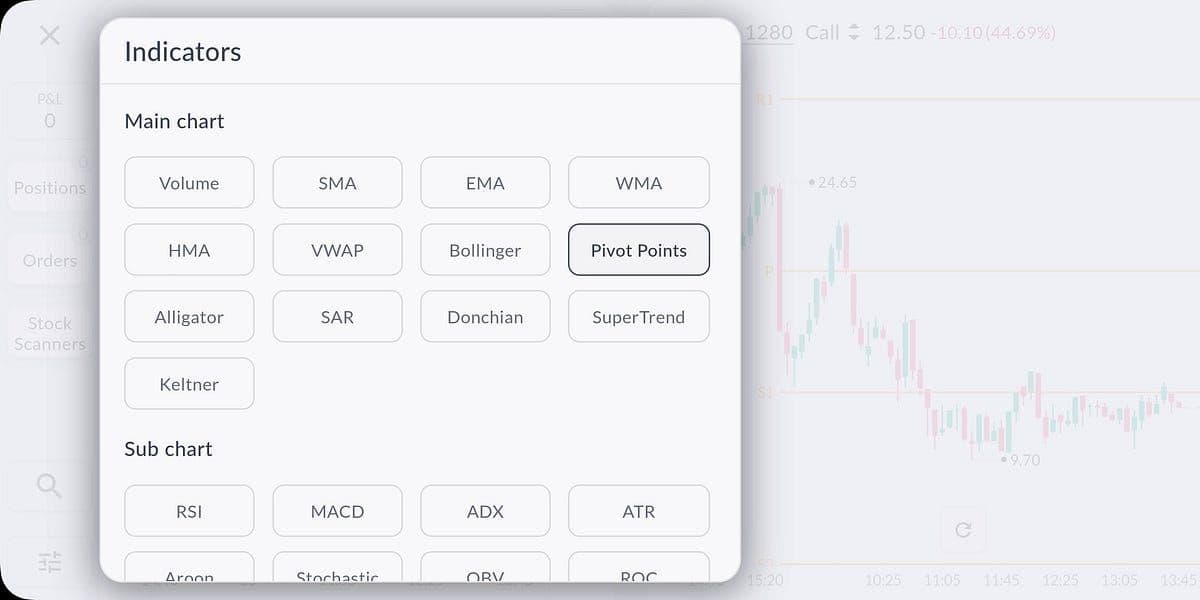The height and width of the screenshot is (600, 1200).
Task: Select the Alligator indicator
Action: (x=189, y=317)
